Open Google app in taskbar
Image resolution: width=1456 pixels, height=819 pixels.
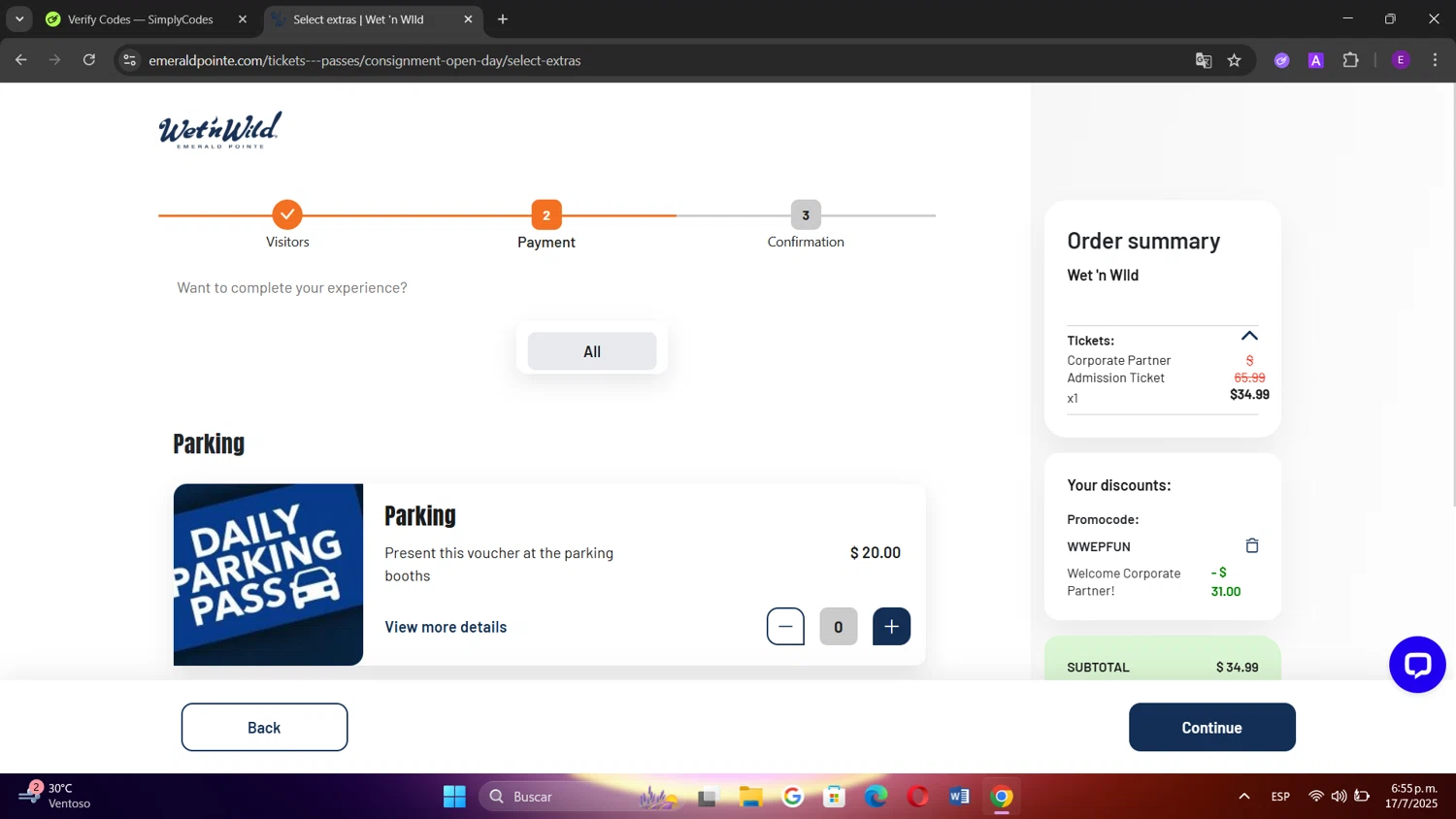pos(793,797)
